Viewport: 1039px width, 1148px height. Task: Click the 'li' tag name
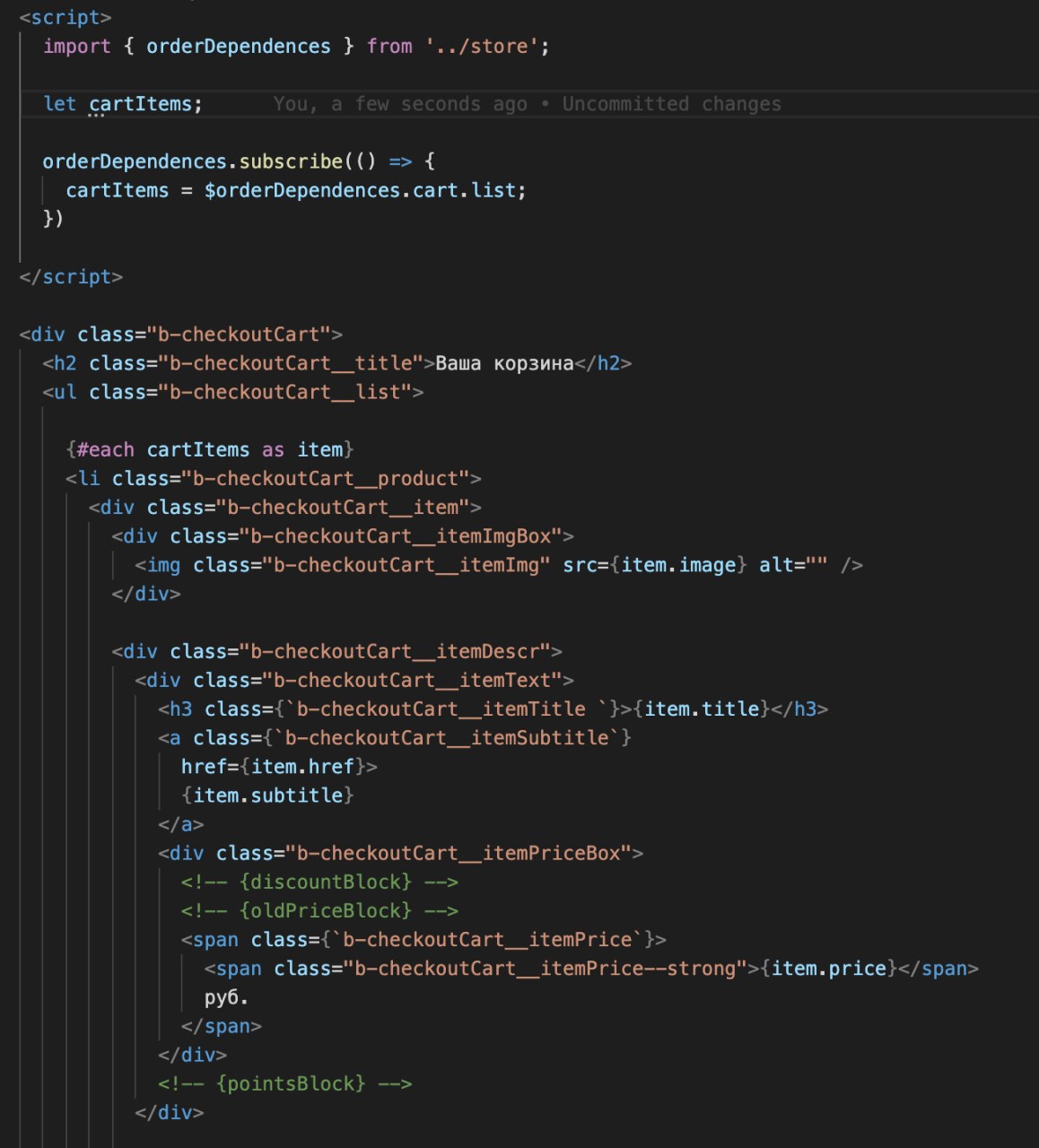pyautogui.click(x=89, y=478)
